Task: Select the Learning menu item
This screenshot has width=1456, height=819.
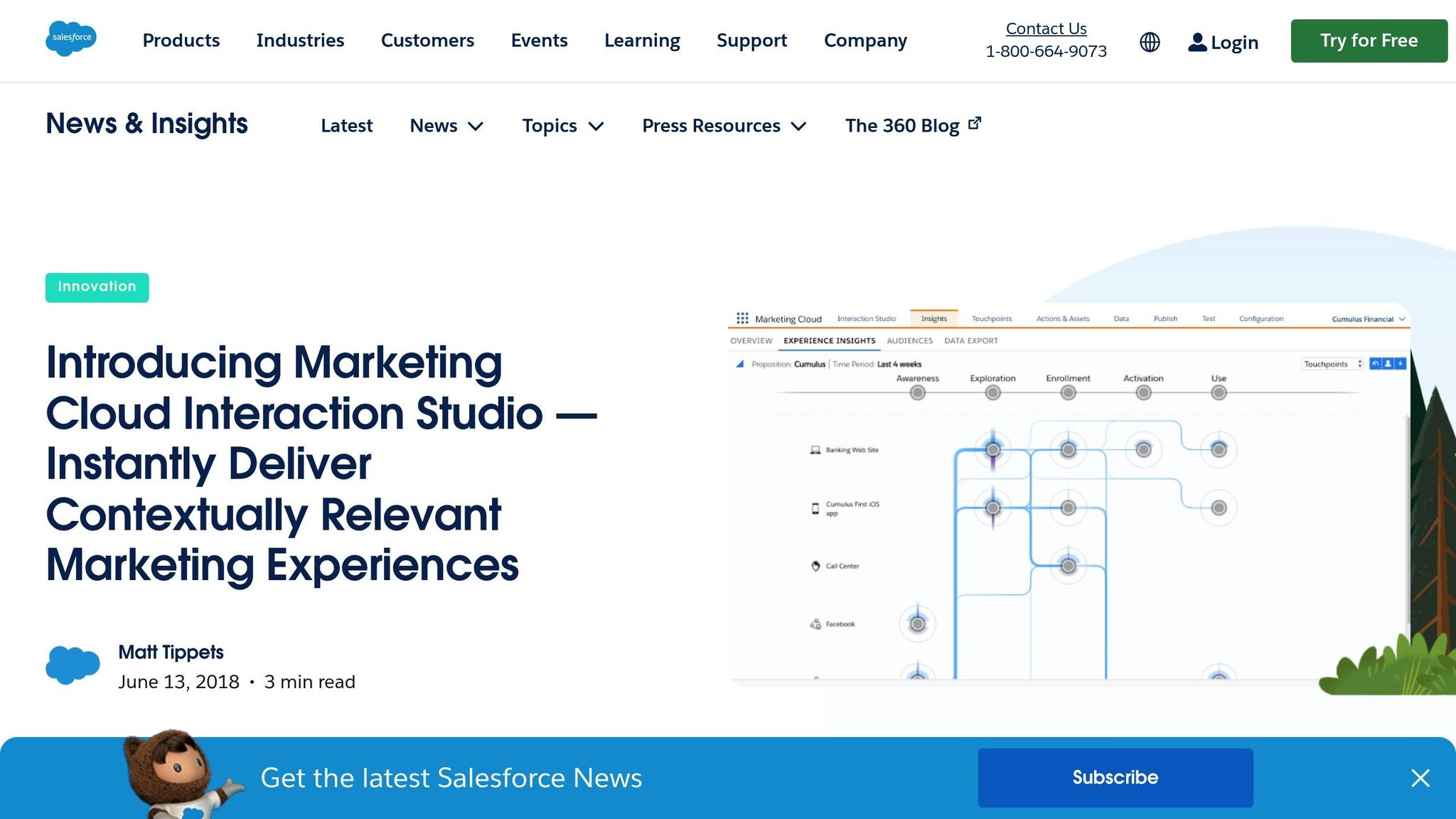Action: click(x=641, y=41)
